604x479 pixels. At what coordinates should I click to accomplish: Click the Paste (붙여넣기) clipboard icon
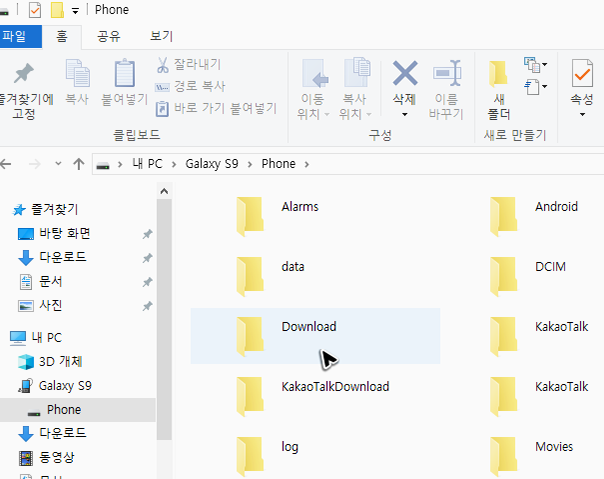[124, 73]
